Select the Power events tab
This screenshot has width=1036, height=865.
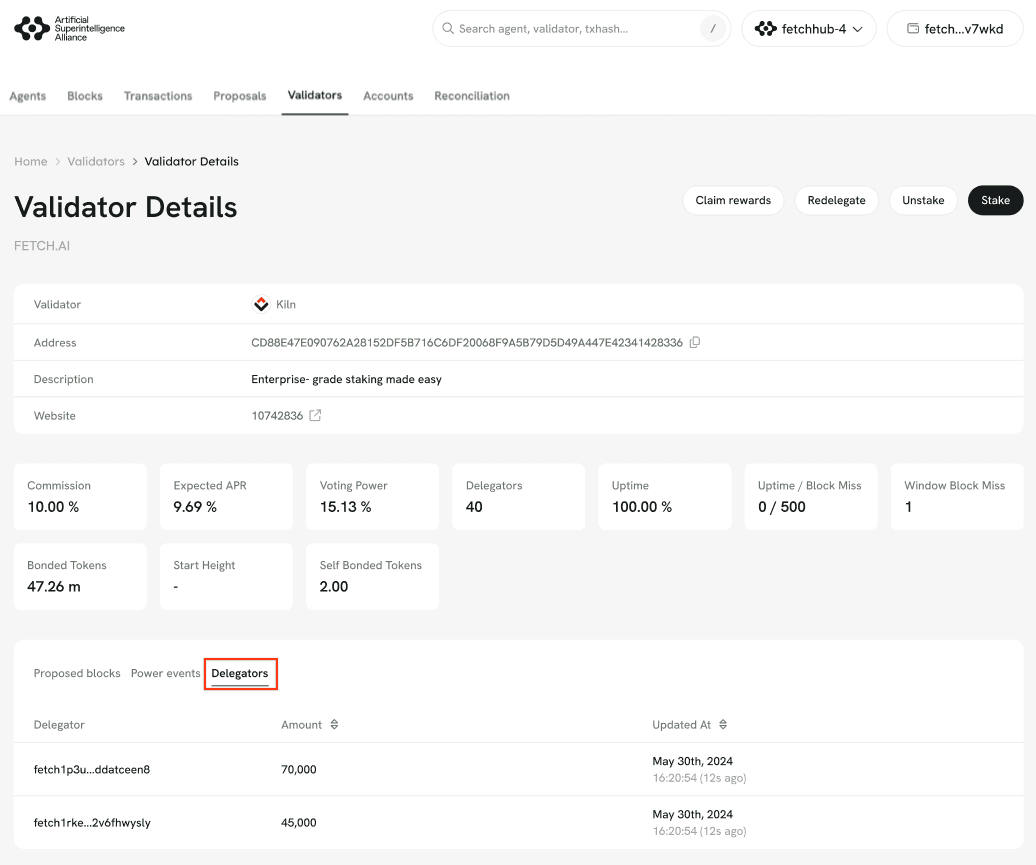166,673
